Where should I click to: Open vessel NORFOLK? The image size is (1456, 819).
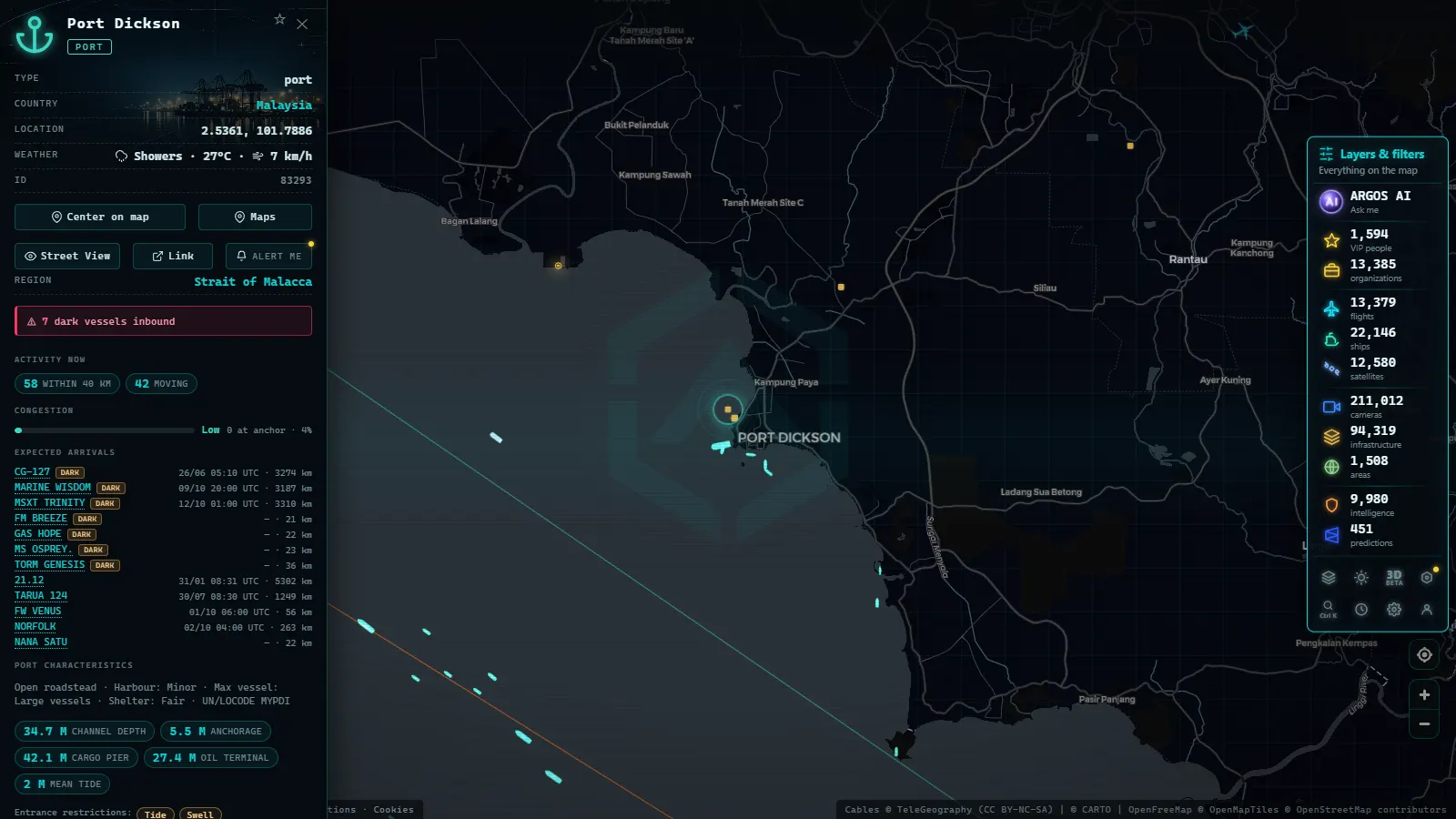[35, 627]
